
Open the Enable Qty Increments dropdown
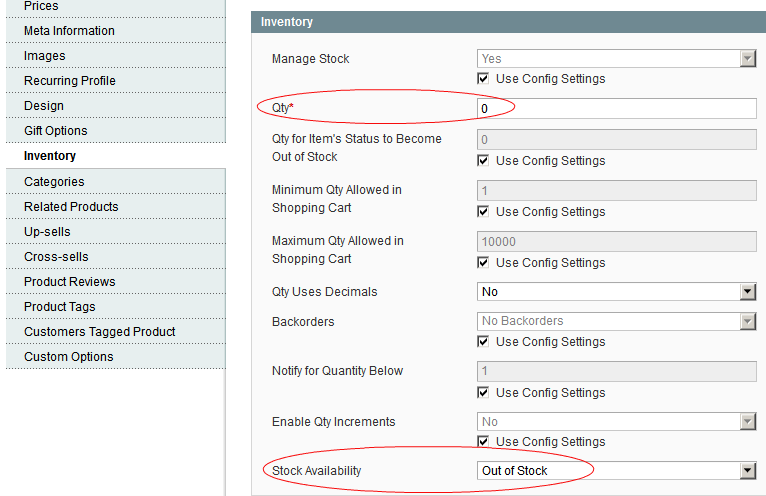point(617,421)
